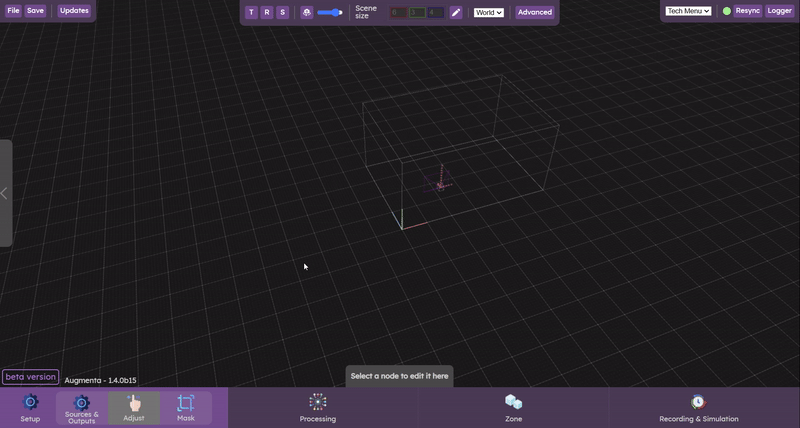This screenshot has width=800, height=428.
Task: Click the blue scene size Z field
Action: pyautogui.click(x=436, y=12)
